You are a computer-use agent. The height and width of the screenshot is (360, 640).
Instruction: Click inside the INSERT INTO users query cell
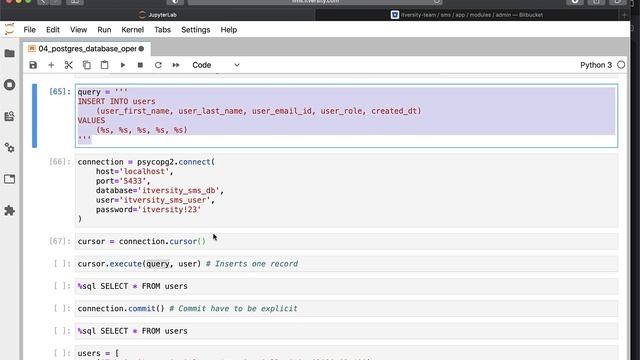click(346, 116)
